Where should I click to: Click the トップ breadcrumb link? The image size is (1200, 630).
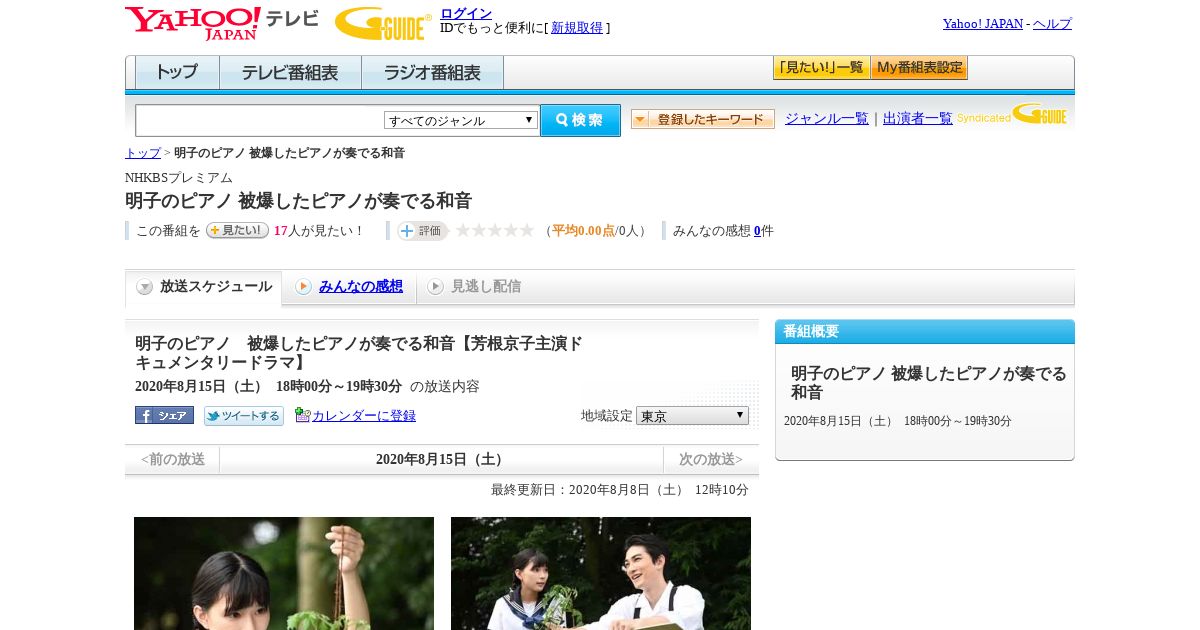pyautogui.click(x=143, y=153)
